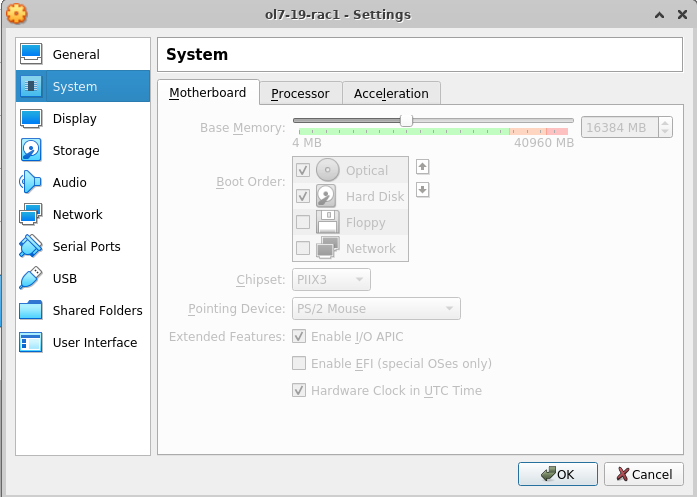Select USB in the settings list
Viewport: 697px width, 497px height.
click(83, 278)
